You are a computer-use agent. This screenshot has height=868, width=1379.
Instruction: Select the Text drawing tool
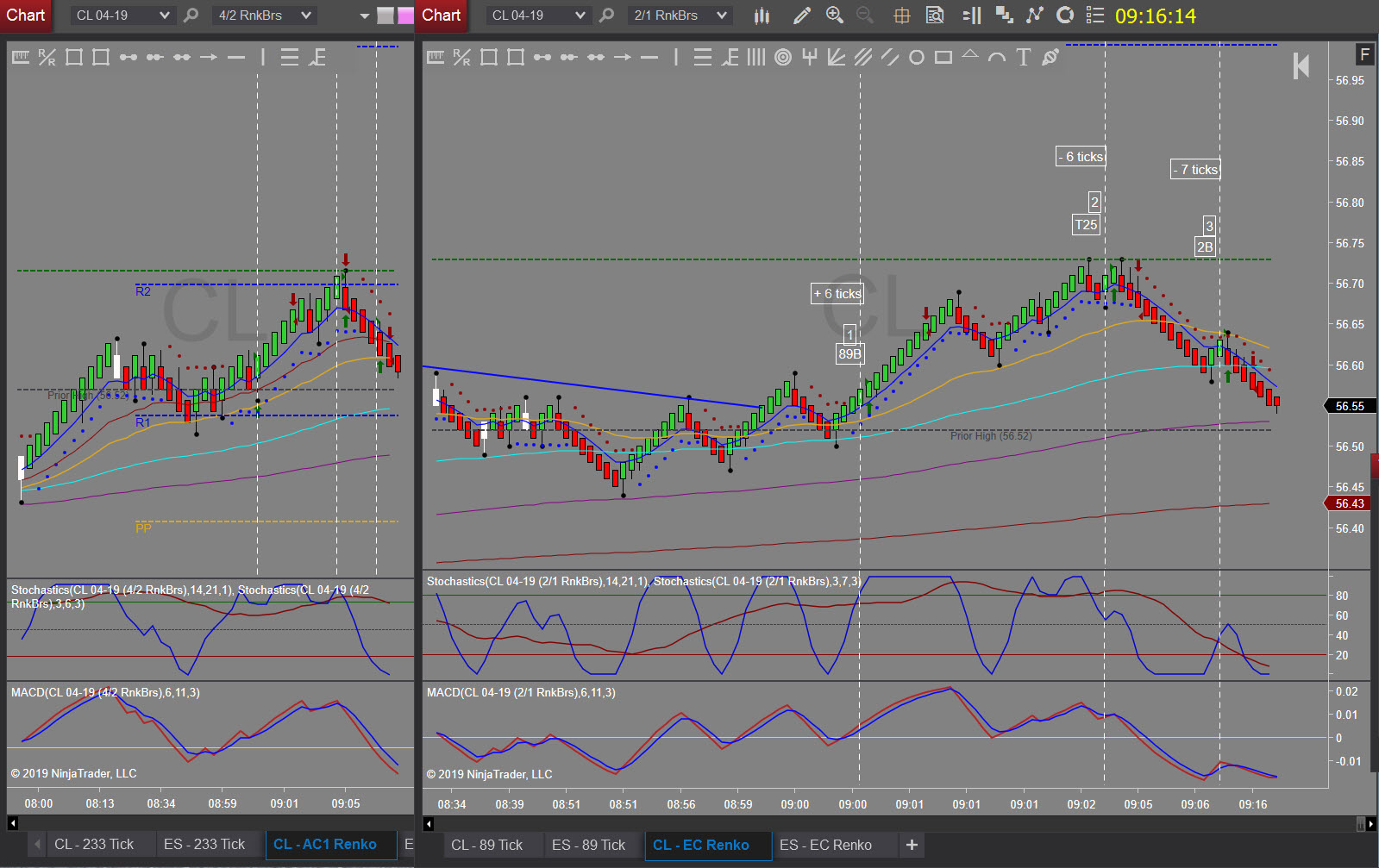(x=1024, y=58)
